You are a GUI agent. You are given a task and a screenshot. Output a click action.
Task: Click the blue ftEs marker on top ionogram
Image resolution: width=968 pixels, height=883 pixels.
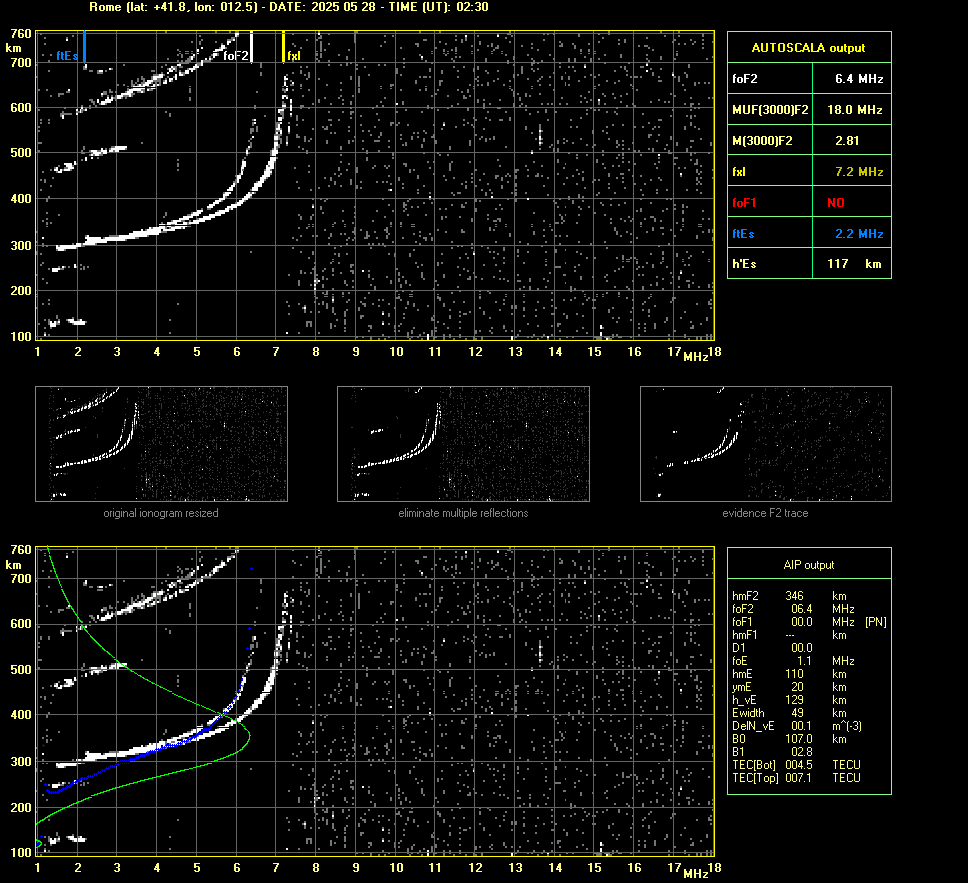pyautogui.click(x=85, y=47)
